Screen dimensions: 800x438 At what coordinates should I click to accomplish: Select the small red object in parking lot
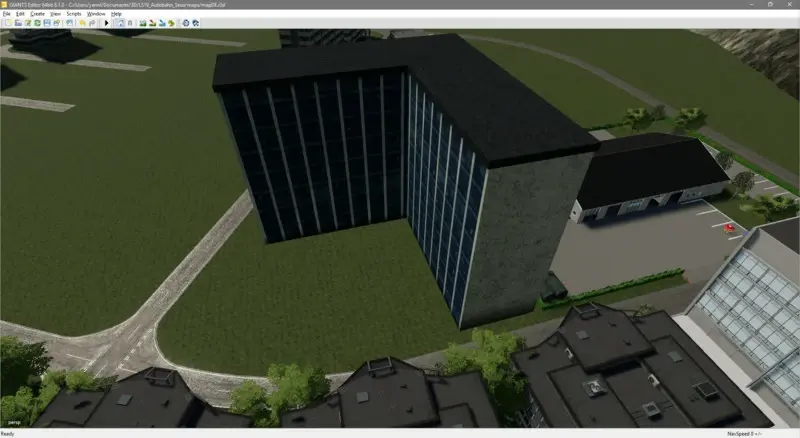click(x=728, y=228)
